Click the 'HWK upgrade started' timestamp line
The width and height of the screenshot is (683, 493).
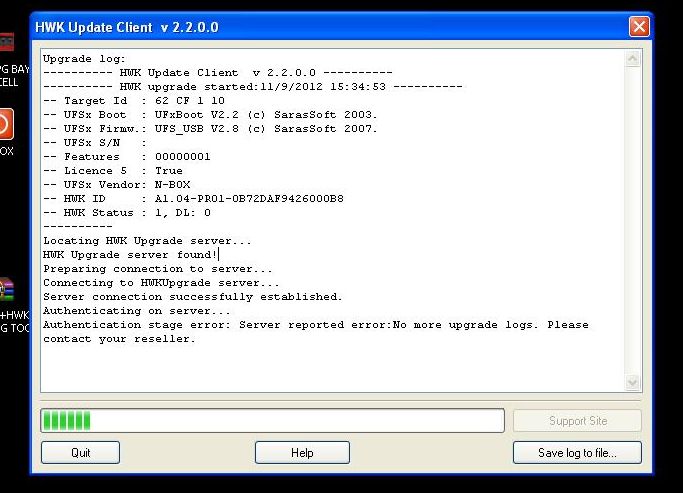pos(253,87)
